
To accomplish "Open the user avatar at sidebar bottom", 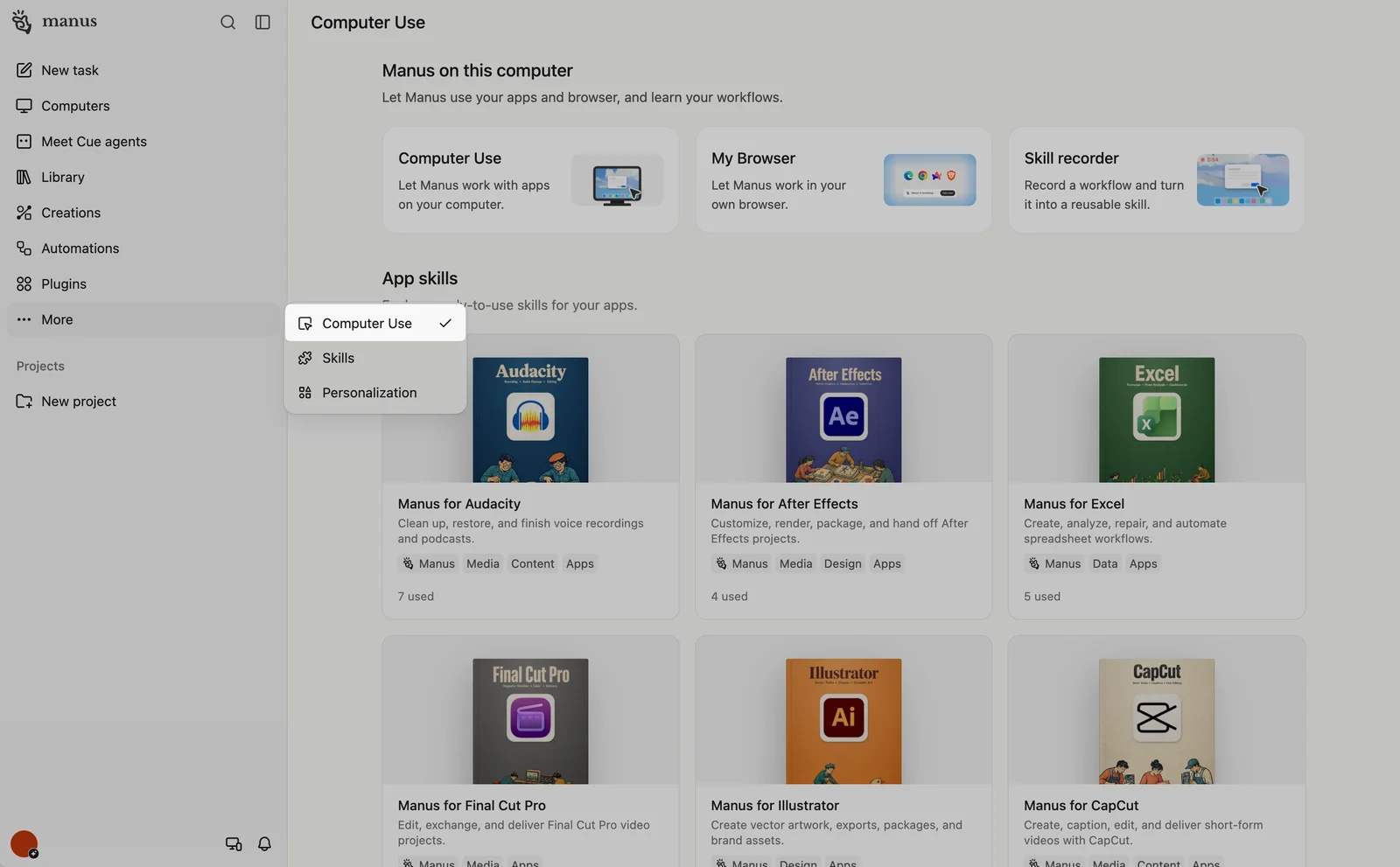I will 24,844.
